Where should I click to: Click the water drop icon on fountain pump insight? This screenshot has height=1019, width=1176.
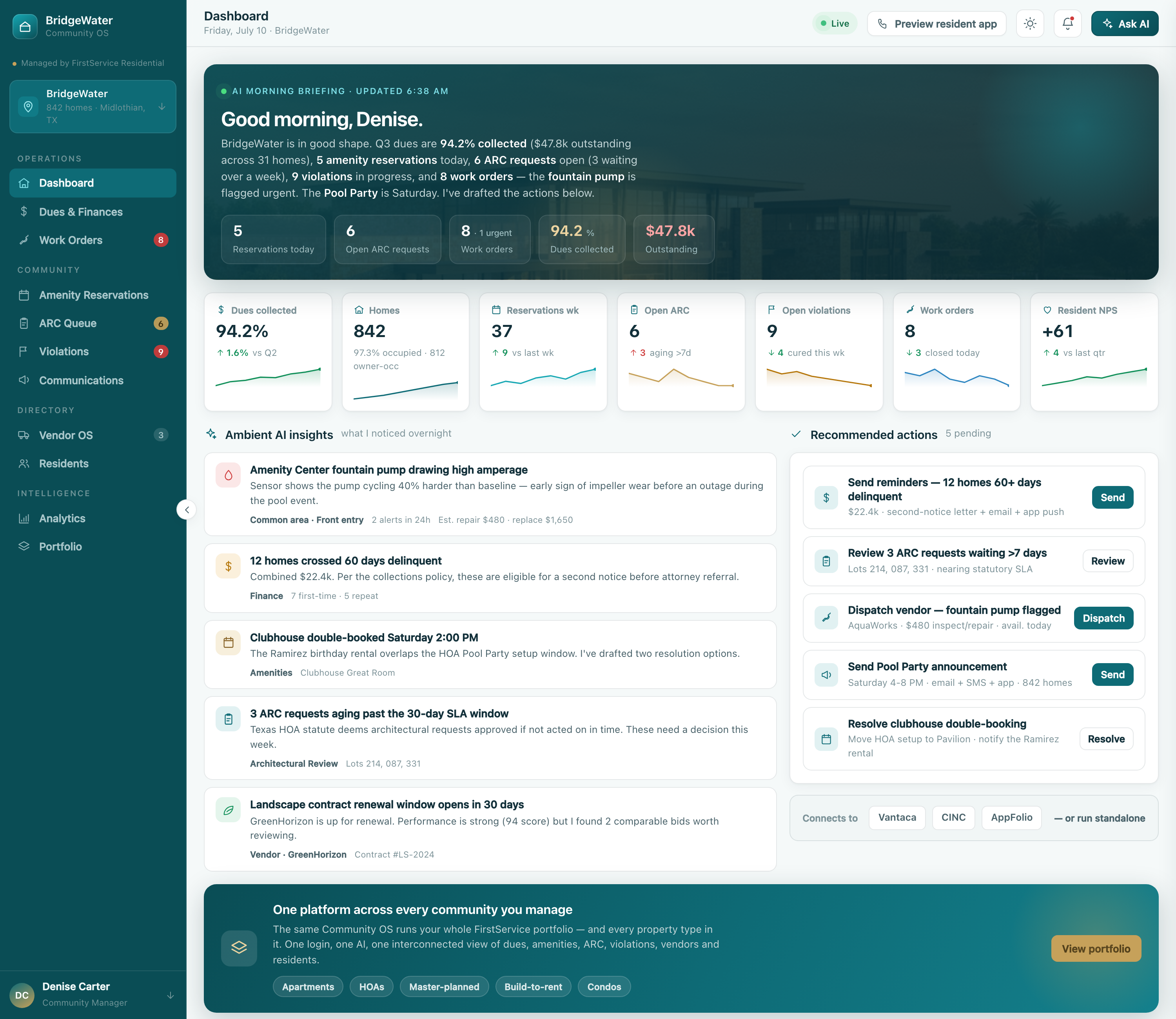(228, 475)
